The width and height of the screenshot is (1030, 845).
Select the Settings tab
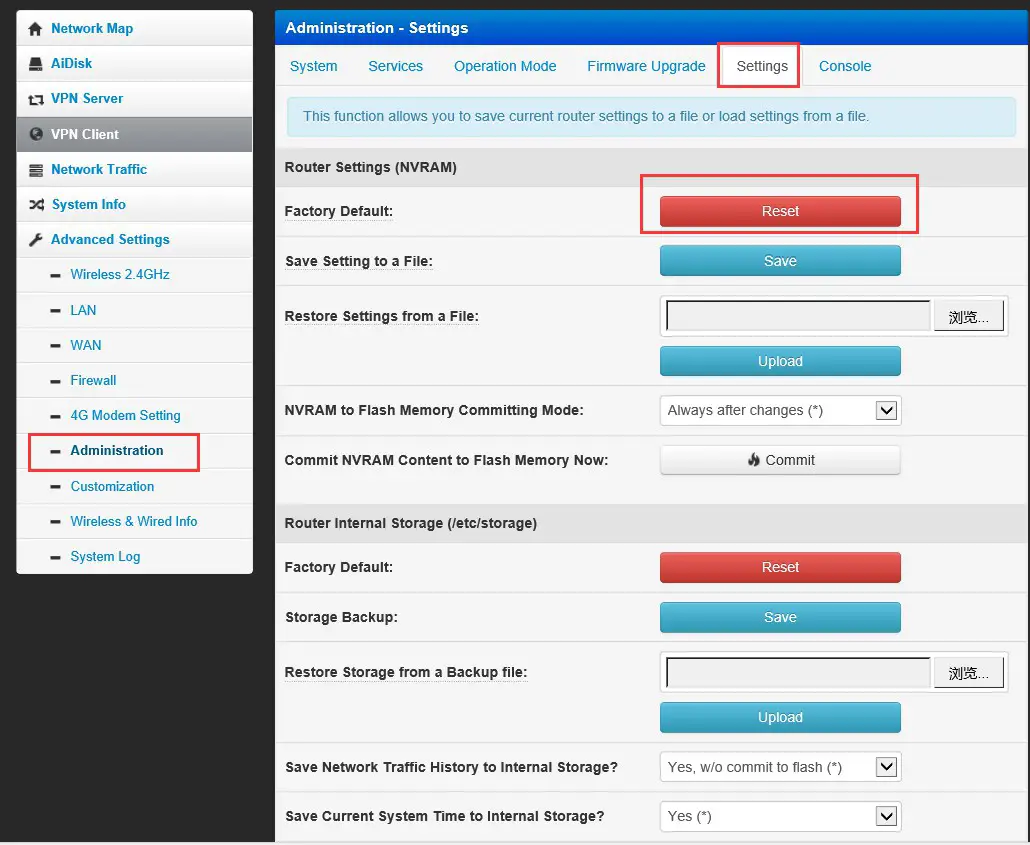(x=761, y=66)
